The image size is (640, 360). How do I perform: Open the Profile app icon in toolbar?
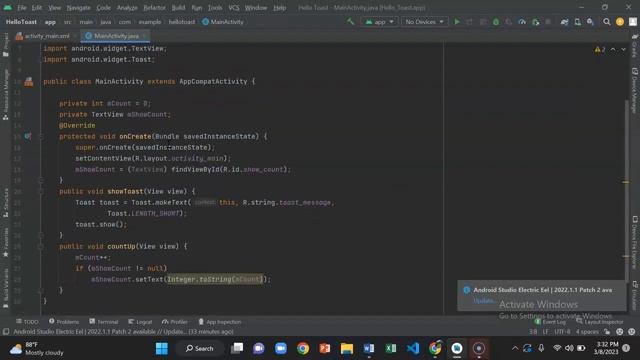point(522,22)
